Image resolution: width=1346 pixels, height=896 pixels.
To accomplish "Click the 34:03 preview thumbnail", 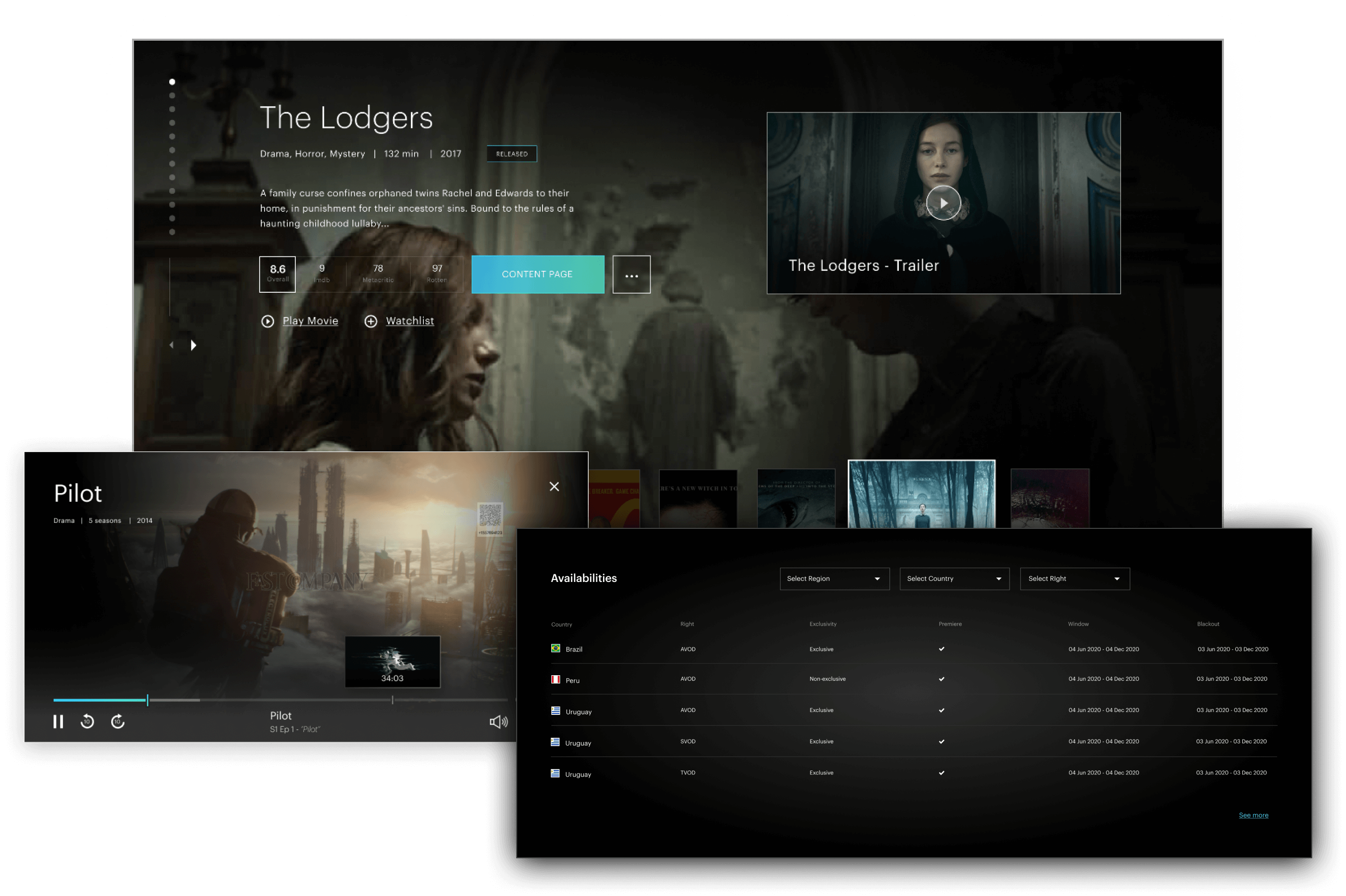I will (393, 662).
